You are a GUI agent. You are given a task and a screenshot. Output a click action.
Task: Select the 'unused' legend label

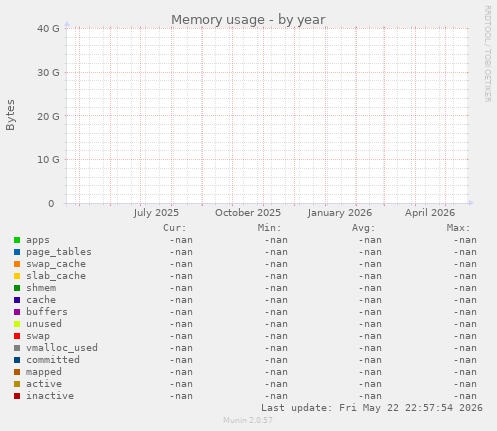tap(44, 324)
